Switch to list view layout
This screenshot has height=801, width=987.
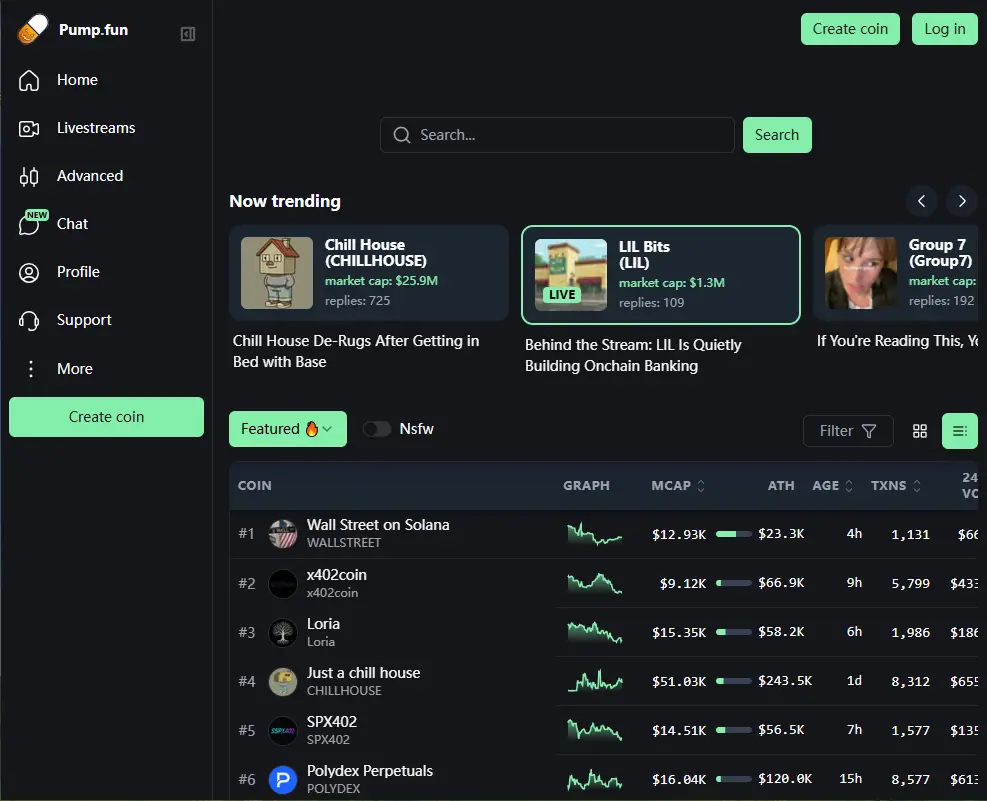pyautogui.click(x=960, y=431)
